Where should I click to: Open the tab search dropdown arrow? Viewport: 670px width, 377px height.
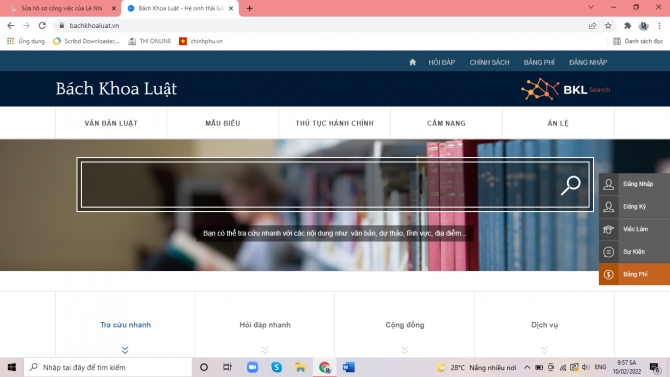point(591,7)
